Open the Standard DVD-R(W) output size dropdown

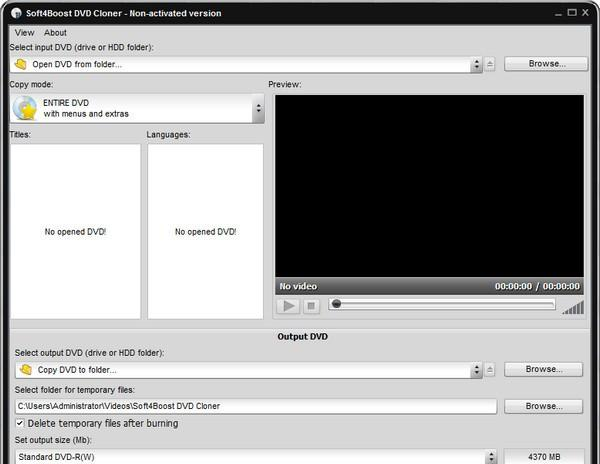click(x=490, y=457)
